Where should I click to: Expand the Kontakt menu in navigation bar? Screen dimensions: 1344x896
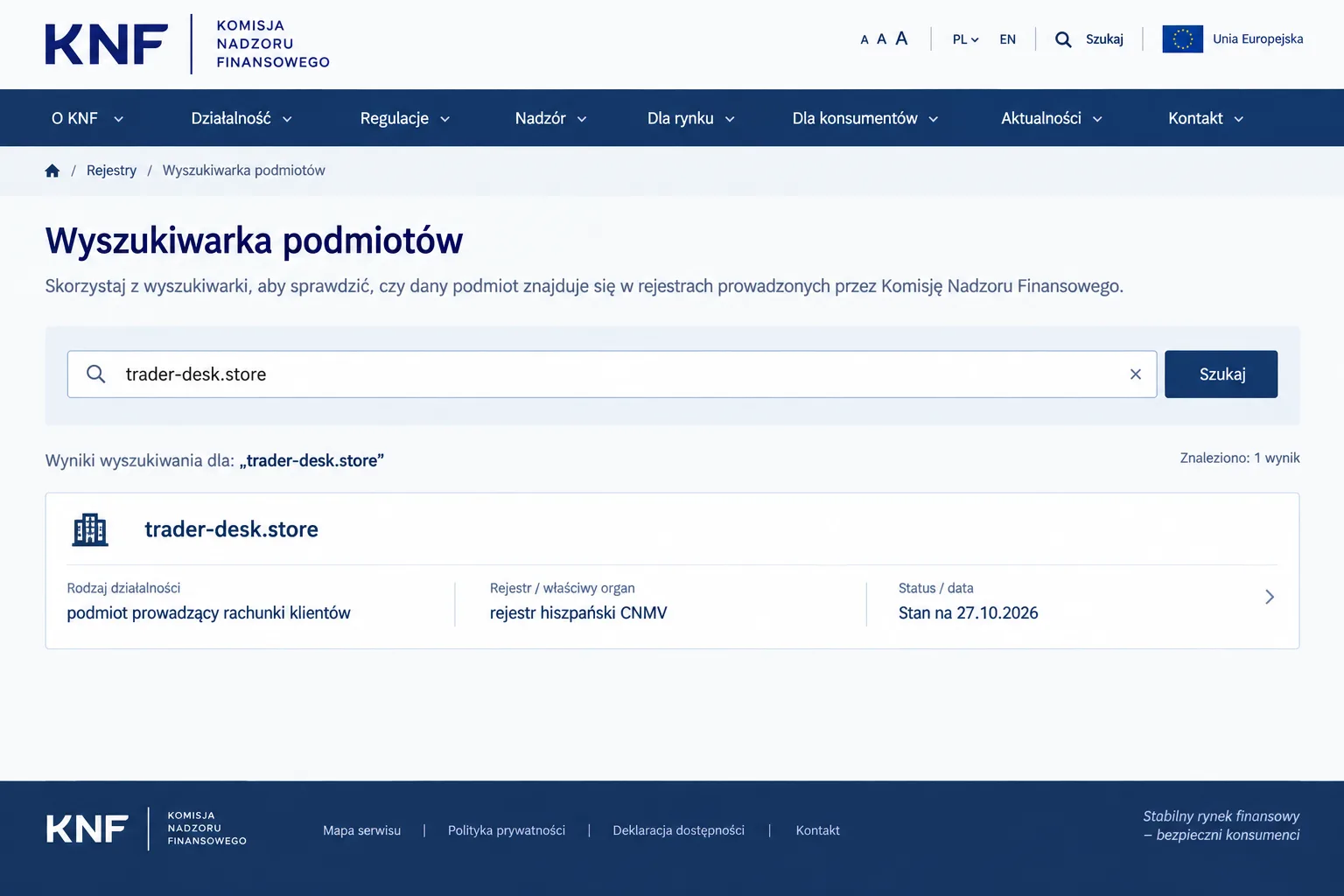pos(1205,118)
